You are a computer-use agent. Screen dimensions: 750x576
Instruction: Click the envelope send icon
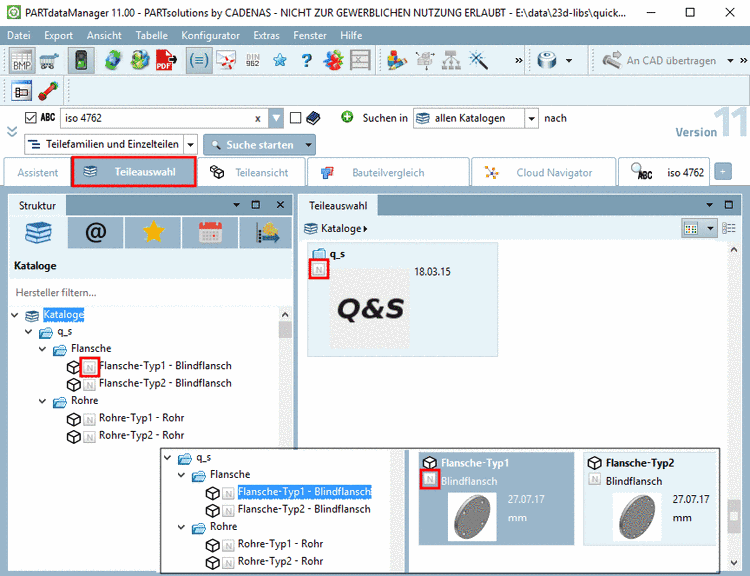pos(226,61)
